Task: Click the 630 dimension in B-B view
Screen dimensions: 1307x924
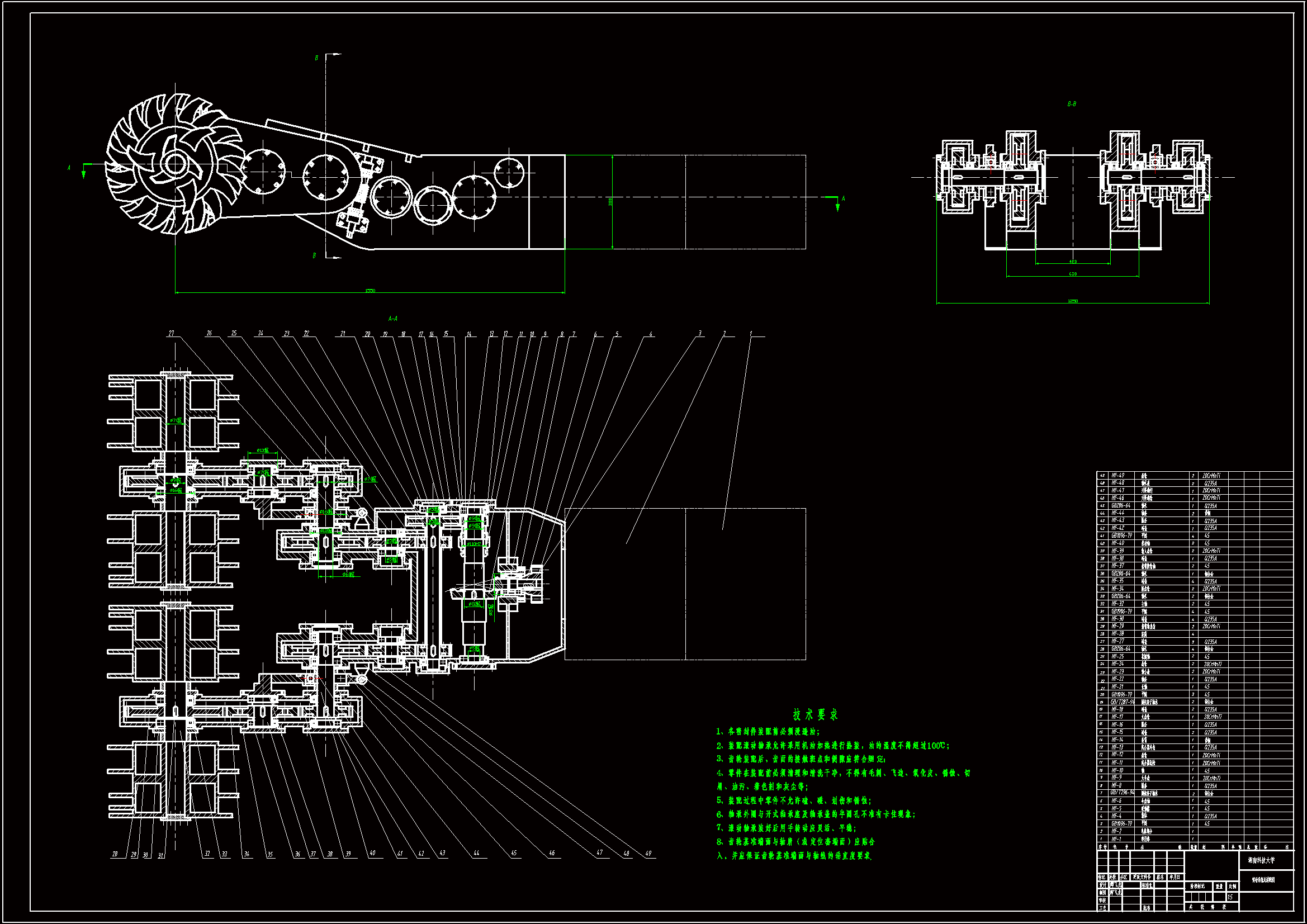Action: pyautogui.click(x=1072, y=274)
